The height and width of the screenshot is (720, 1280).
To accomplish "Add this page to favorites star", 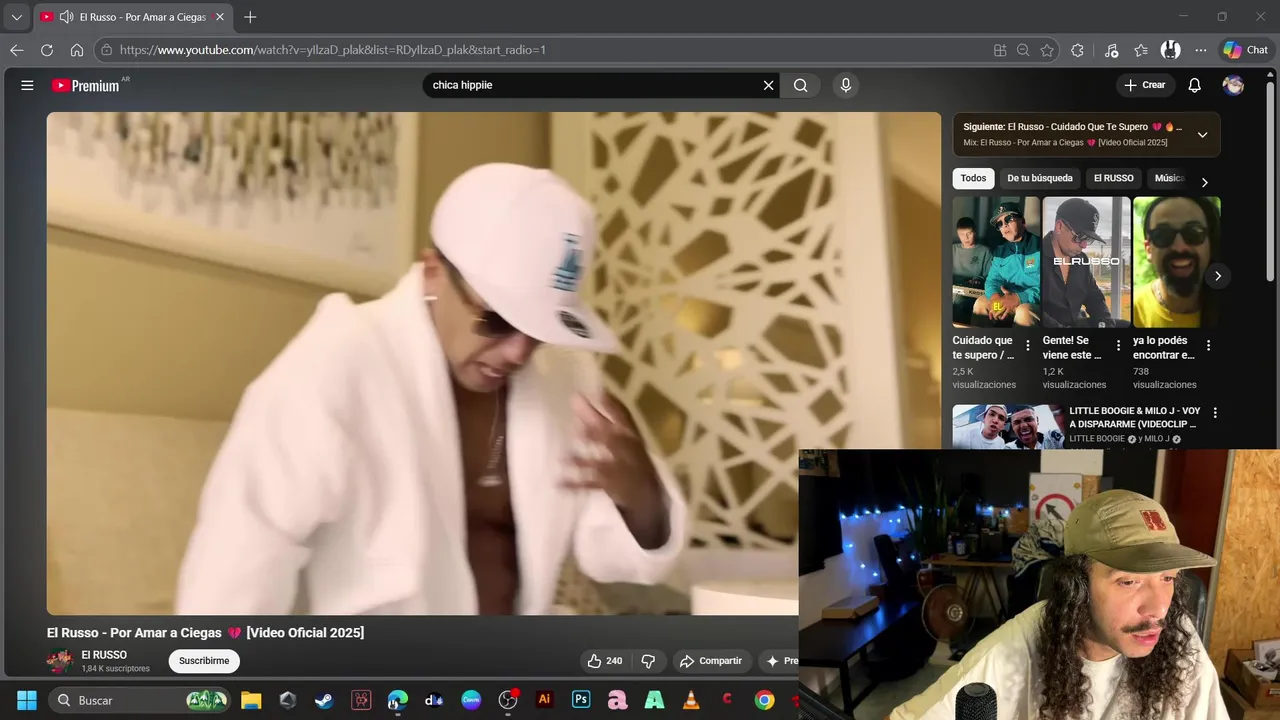I will 1047,50.
